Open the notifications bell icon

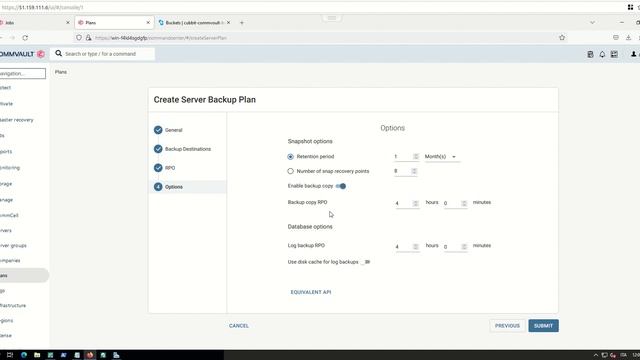pyautogui.click(x=602, y=54)
